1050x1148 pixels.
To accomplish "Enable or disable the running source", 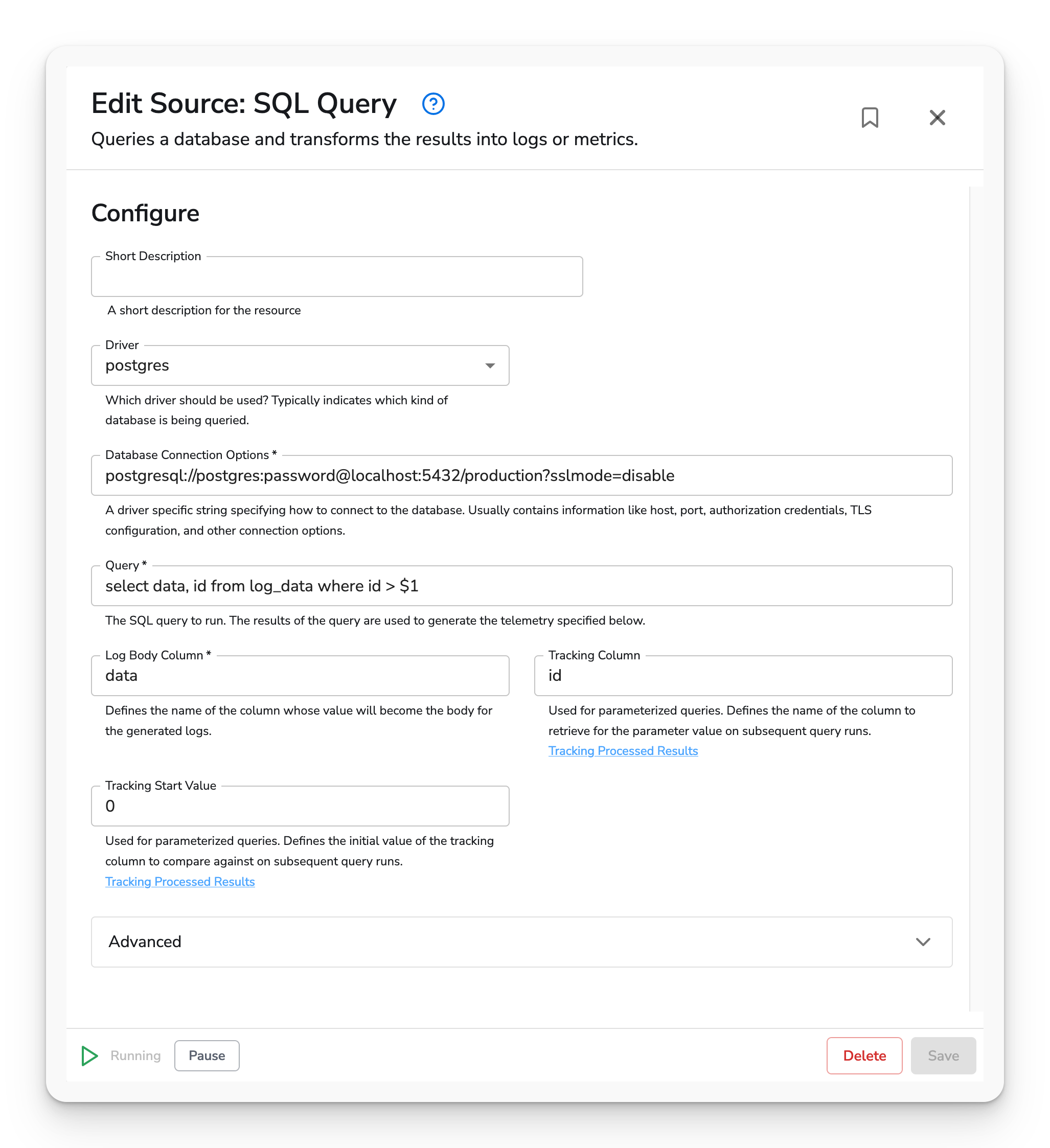I will coord(206,1056).
